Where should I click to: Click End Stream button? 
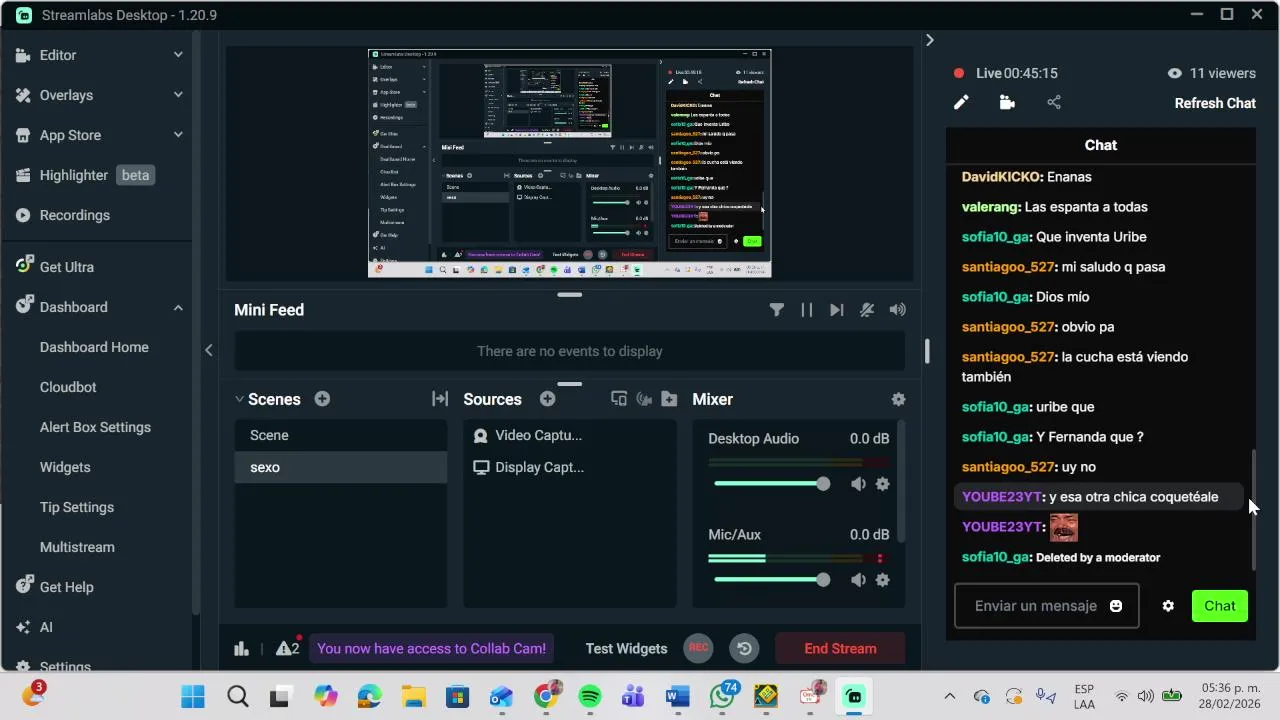coord(840,648)
